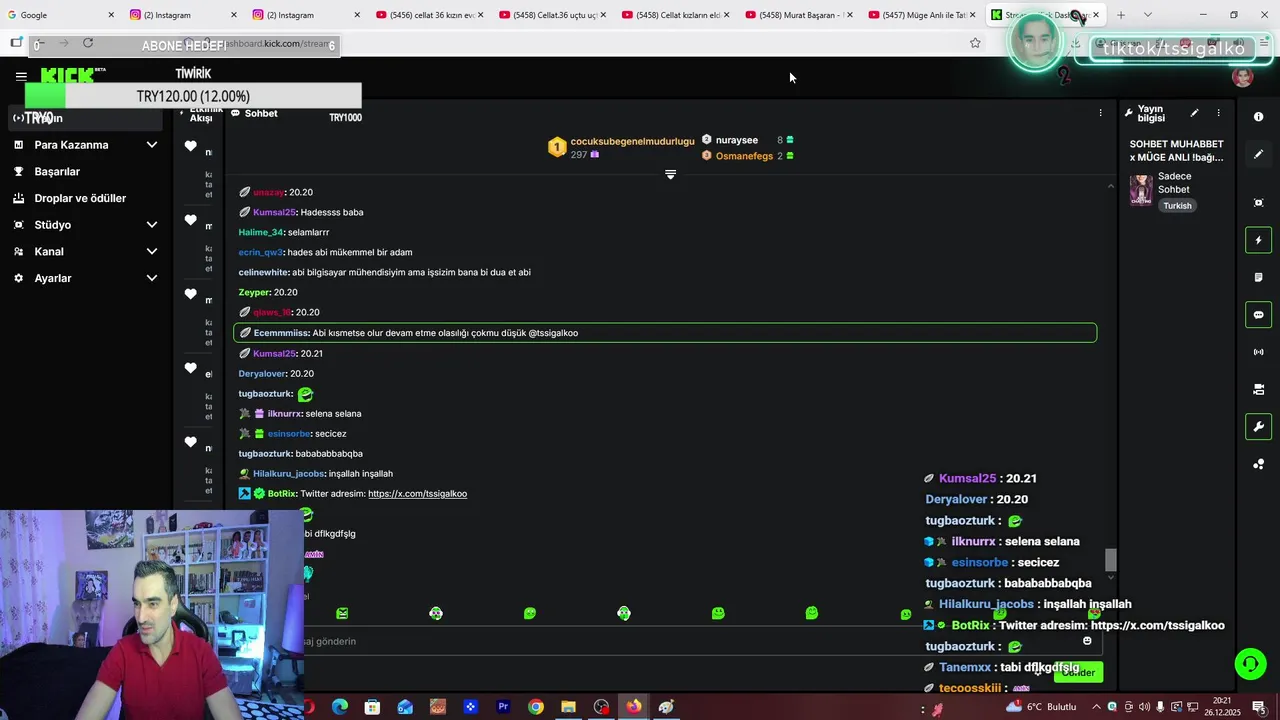Click the Sadece Sohbet category thumbnail

coord(1141,190)
